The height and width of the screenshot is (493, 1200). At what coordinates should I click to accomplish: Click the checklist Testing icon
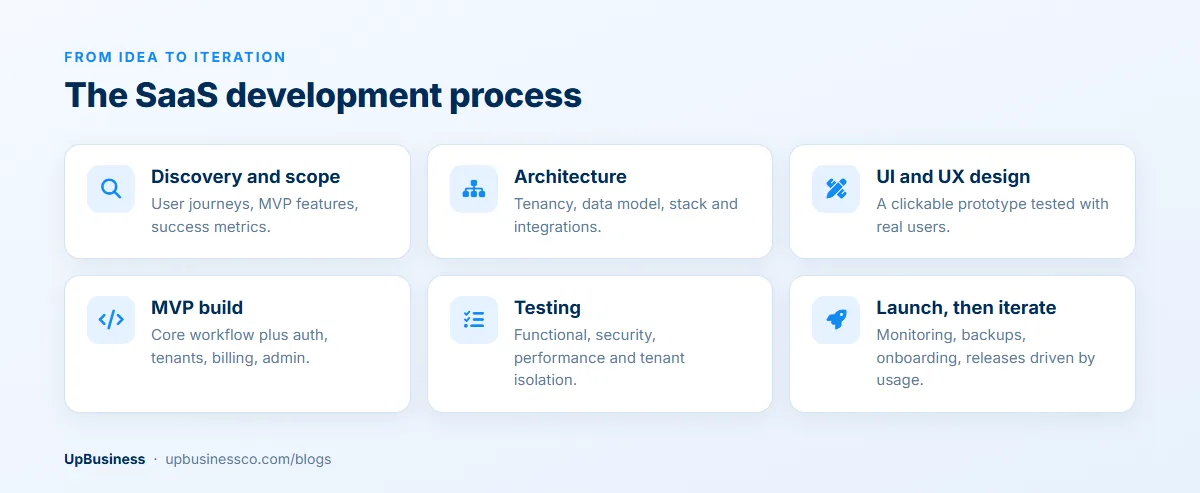pyautogui.click(x=474, y=320)
